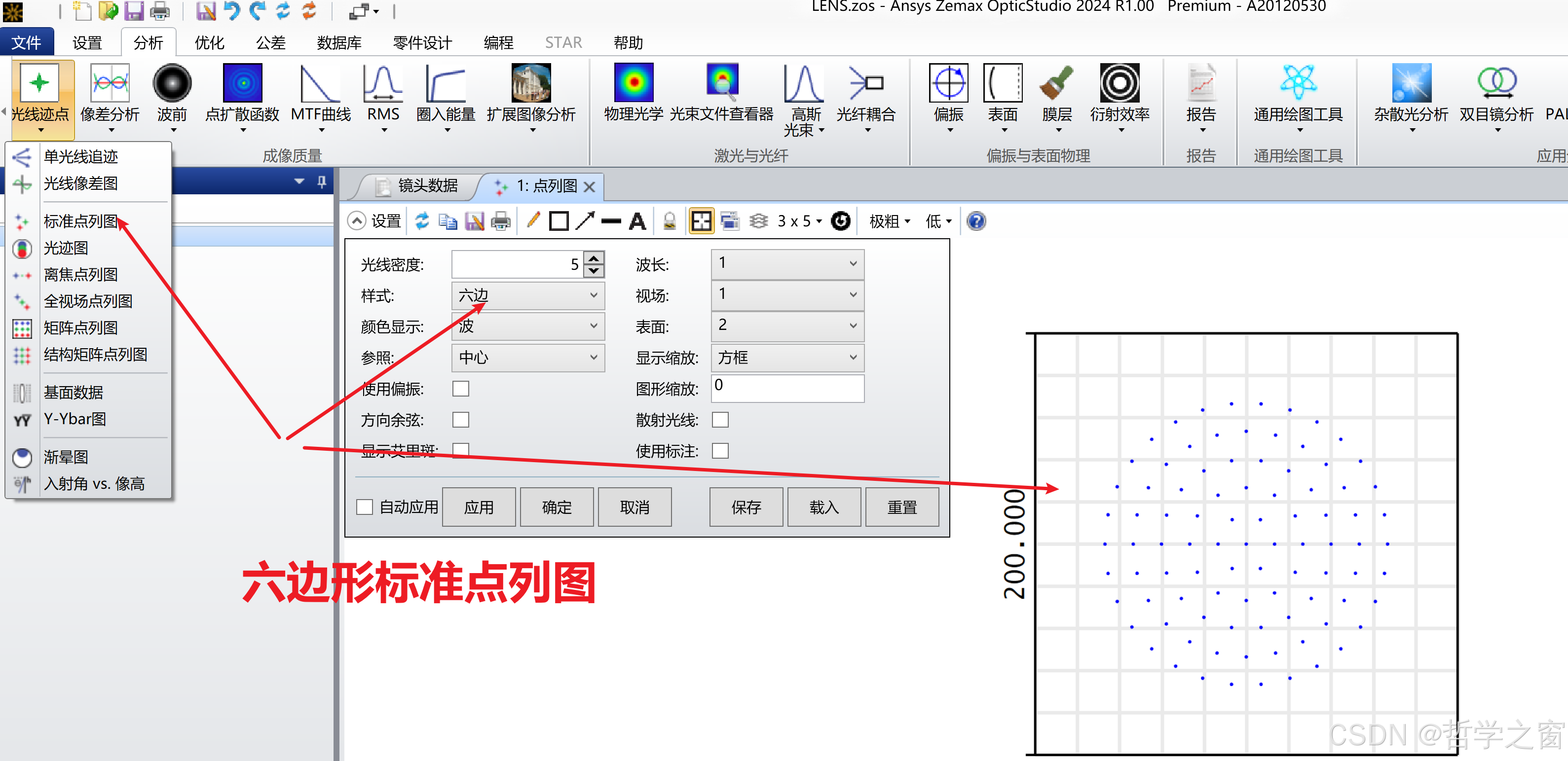This screenshot has height=761, width=1568.
Task: Click the refresh icon in spot diagram toolbar
Action: coord(422,221)
